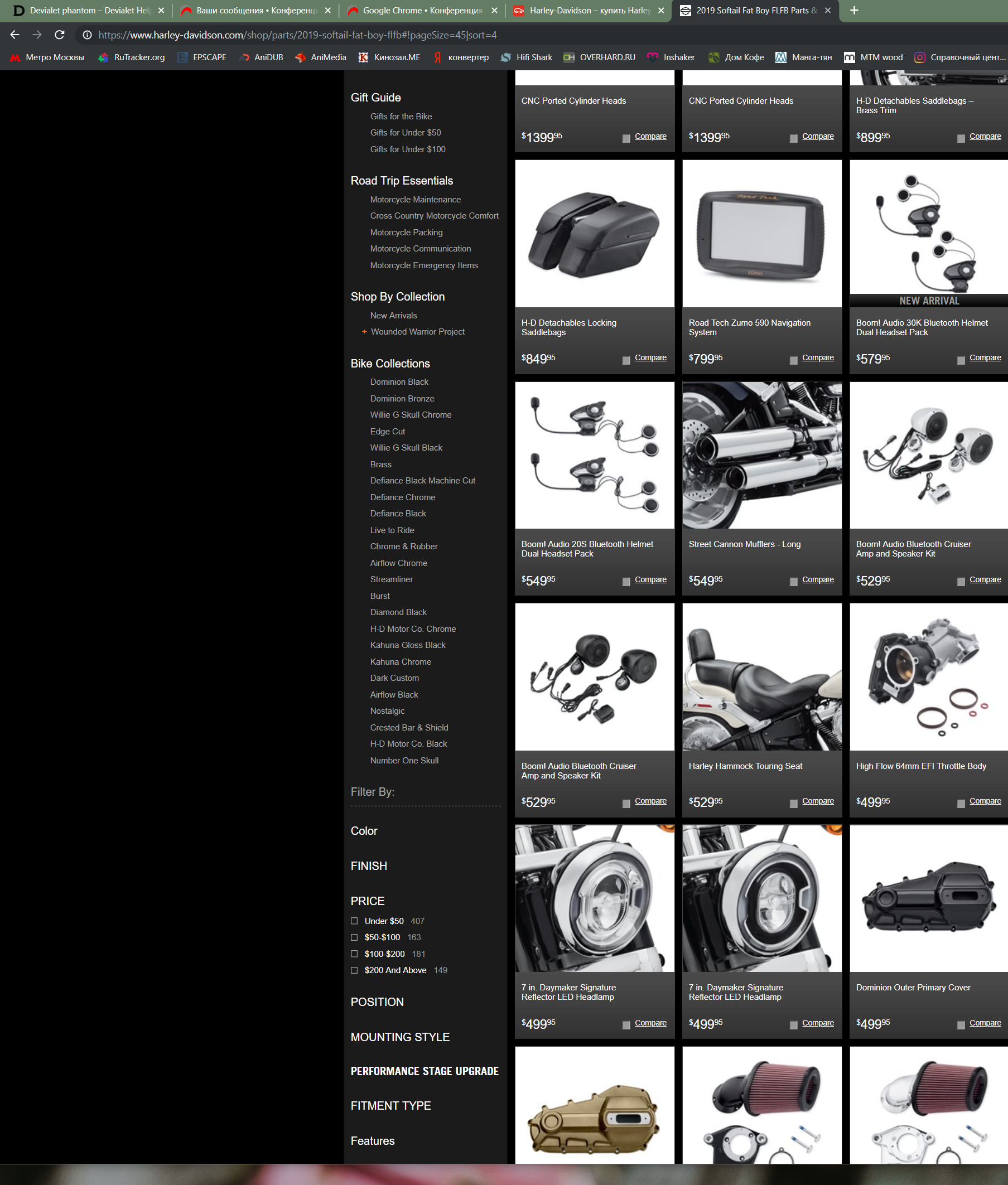Check the $100-$200 price filter
Viewport: 1008px width, 1185px height.
tap(354, 954)
